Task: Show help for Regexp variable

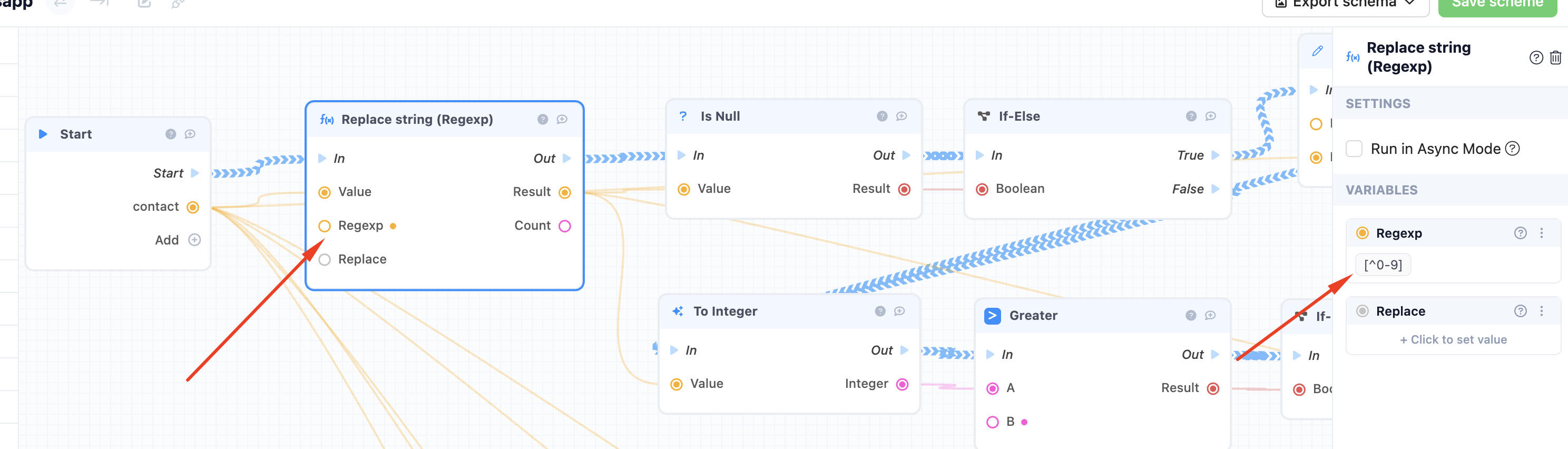Action: point(1520,233)
